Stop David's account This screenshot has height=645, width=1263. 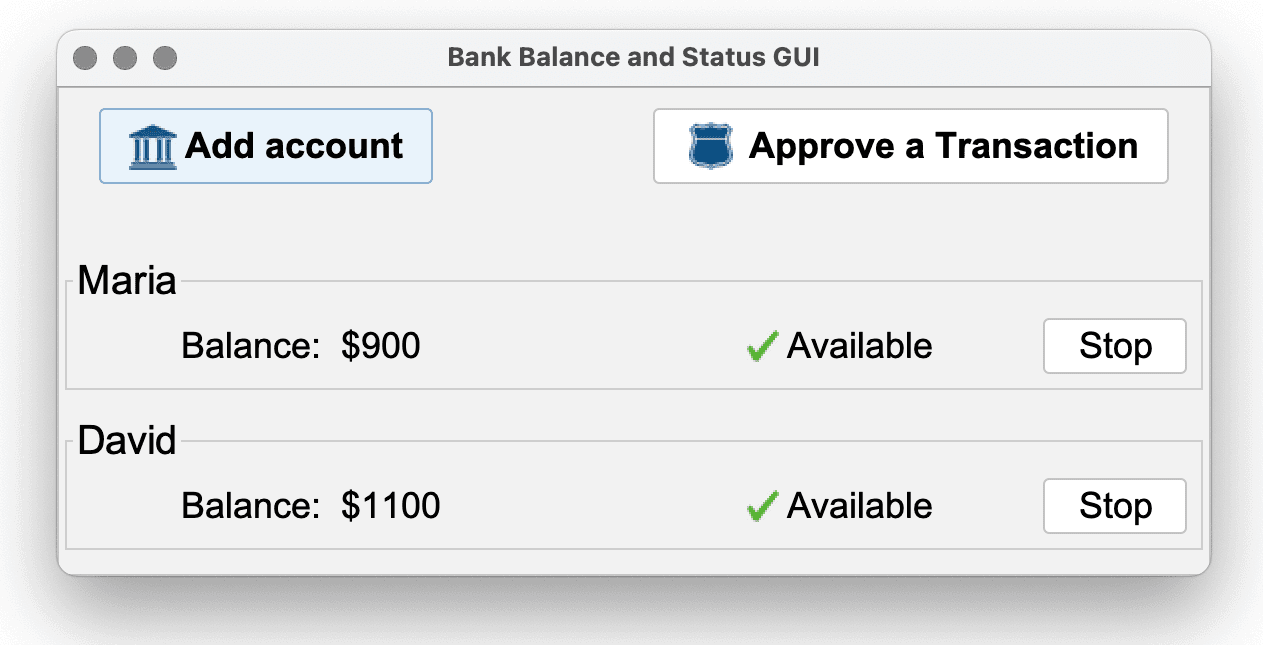point(1114,506)
